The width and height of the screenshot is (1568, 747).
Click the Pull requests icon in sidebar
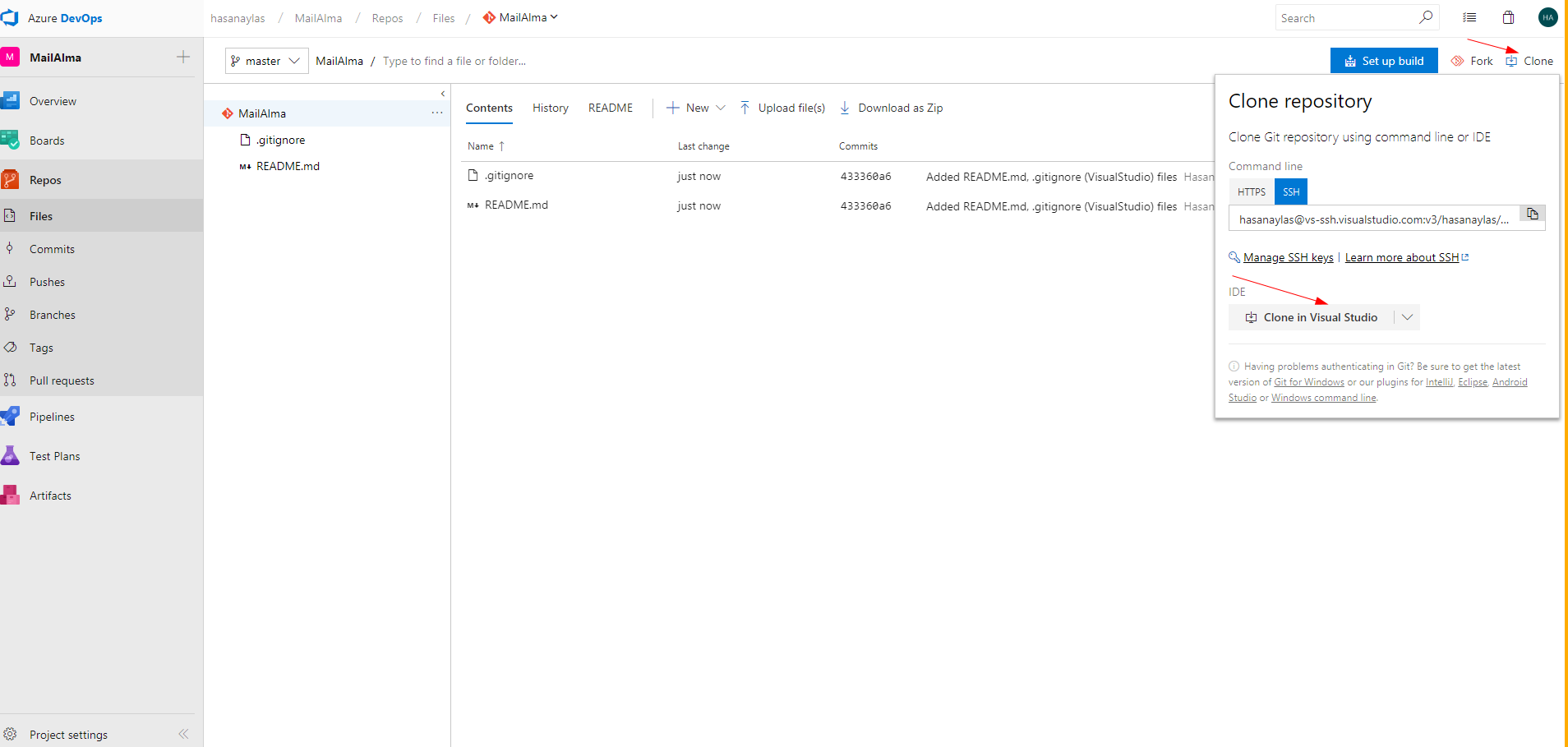tap(10, 380)
